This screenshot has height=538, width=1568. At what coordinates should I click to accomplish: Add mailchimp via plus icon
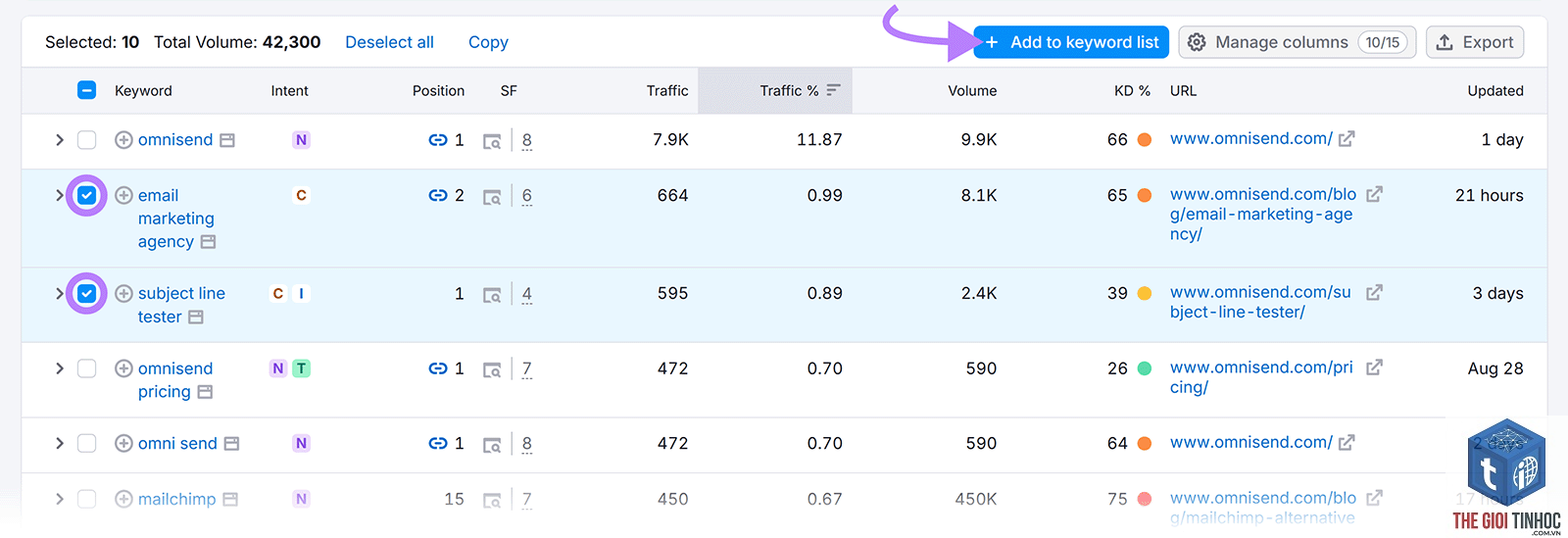point(123,499)
